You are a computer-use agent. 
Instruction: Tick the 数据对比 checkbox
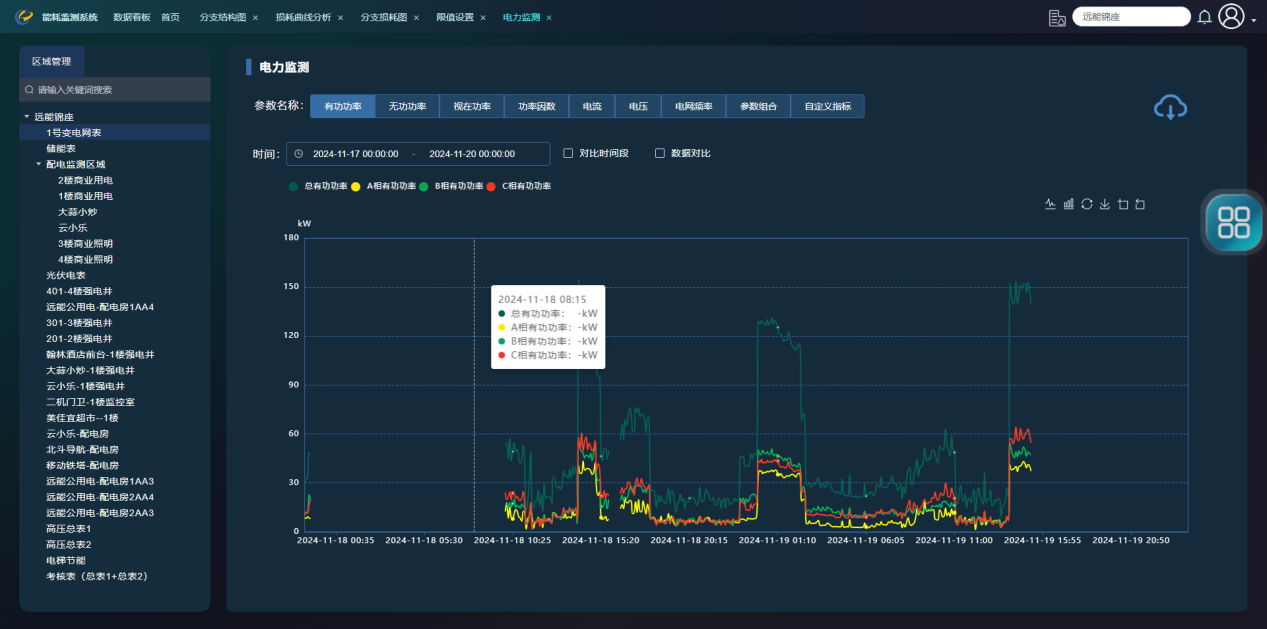point(659,153)
